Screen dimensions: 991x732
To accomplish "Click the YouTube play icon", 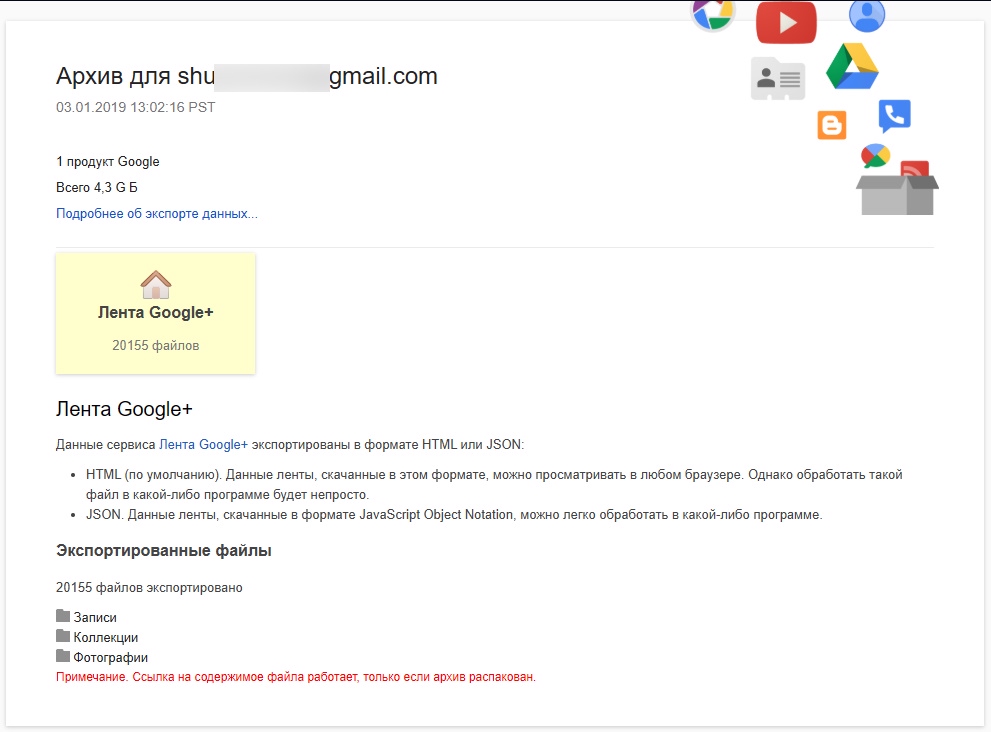I will click(786, 22).
